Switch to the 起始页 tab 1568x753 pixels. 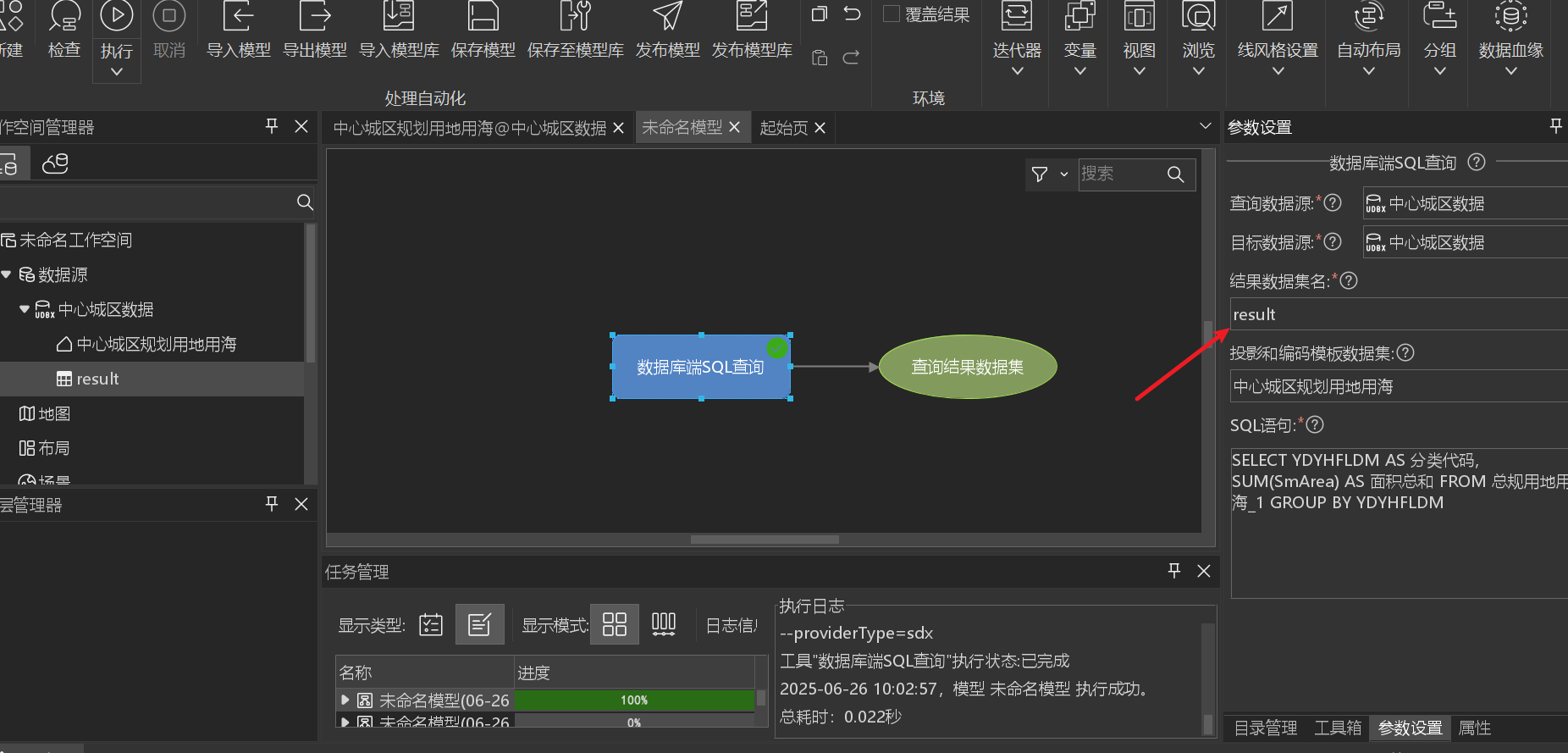pos(784,128)
